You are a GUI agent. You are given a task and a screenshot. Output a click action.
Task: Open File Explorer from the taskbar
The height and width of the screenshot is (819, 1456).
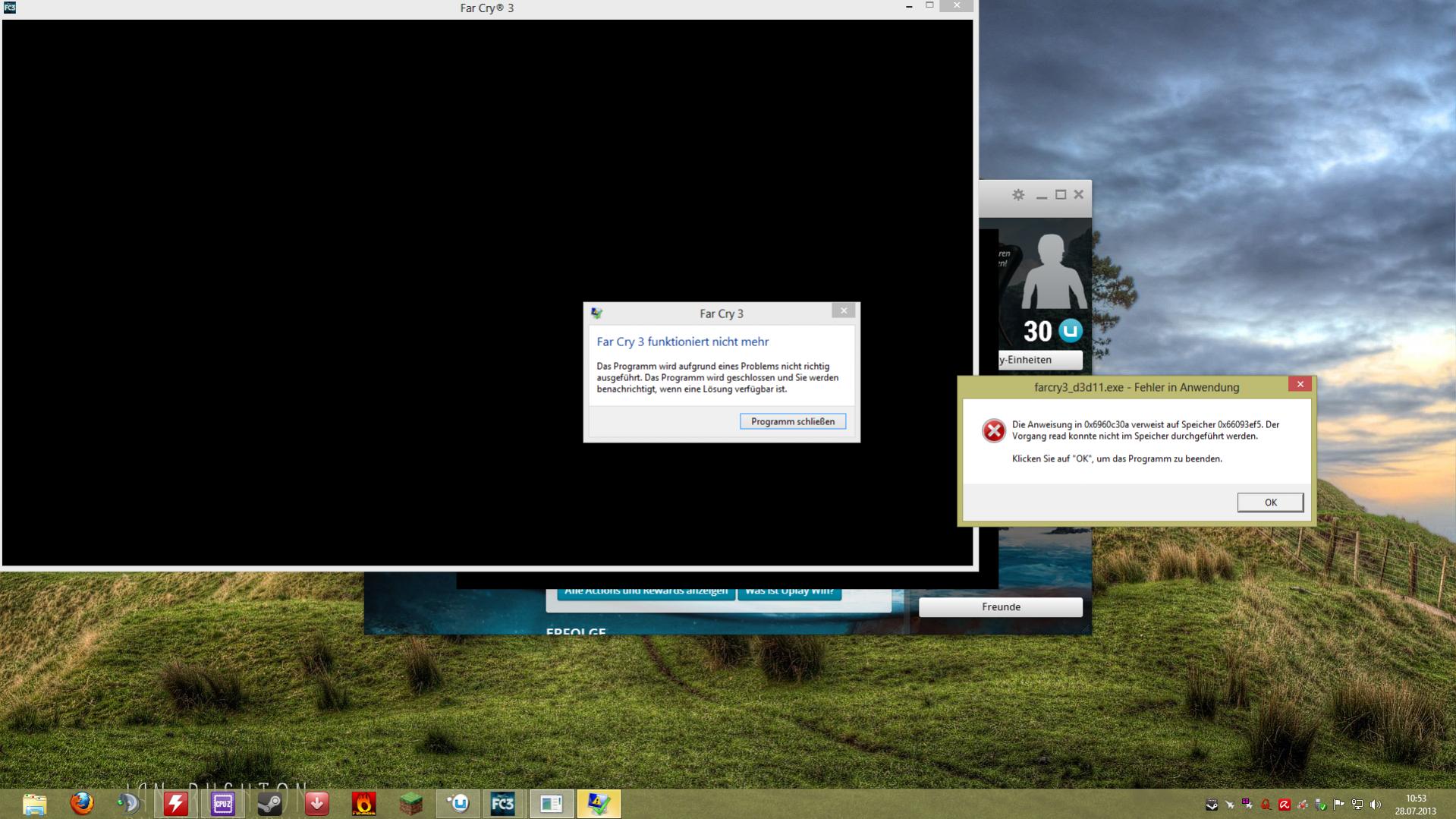coord(34,804)
